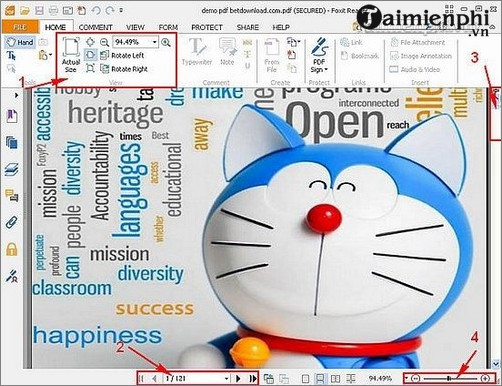The image size is (502, 386).
Task: Switch to the FORM tab
Action: click(168, 27)
